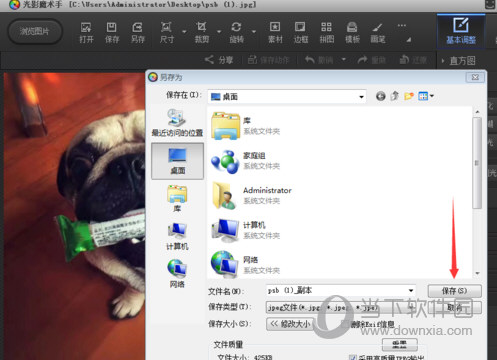Screen dimensions: 497x360
Task: Expand the 文件名 filename dropdown arrow
Action: 411,291
